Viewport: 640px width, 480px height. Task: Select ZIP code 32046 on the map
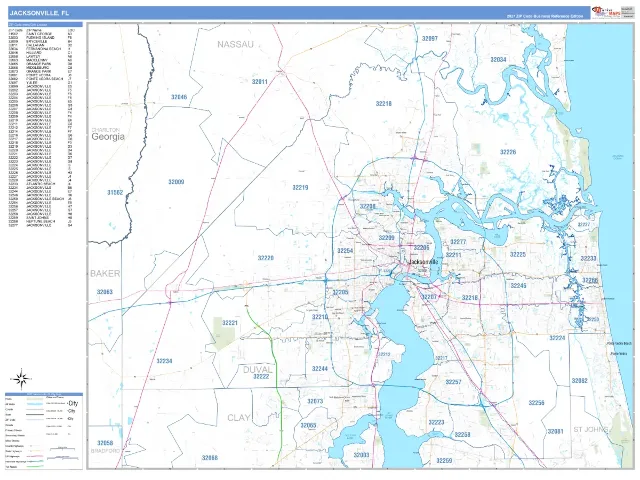(179, 97)
